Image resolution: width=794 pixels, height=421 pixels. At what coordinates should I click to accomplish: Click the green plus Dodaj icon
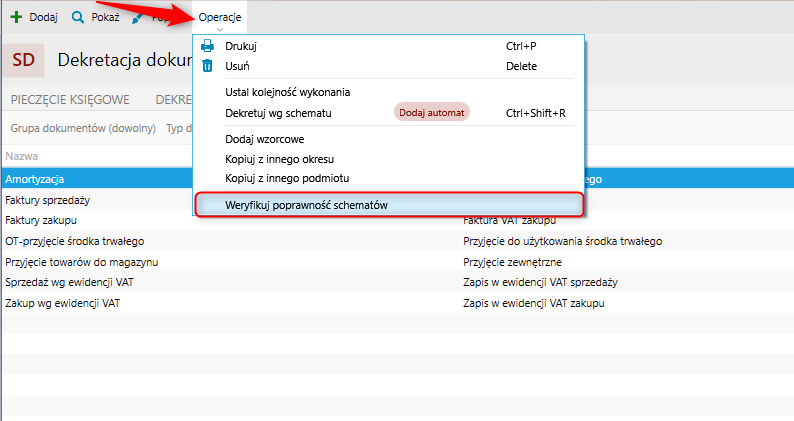[16, 18]
